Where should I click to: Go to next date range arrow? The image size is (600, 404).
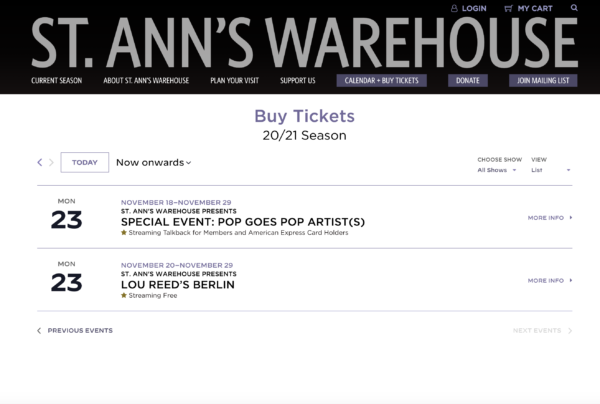click(51, 162)
